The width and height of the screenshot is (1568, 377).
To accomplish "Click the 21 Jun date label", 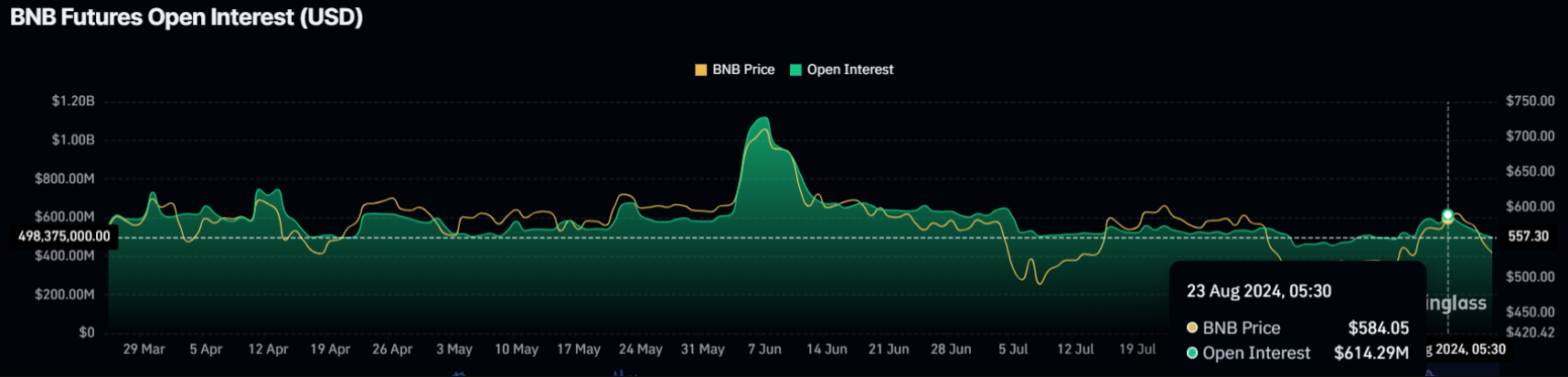I will pos(889,350).
